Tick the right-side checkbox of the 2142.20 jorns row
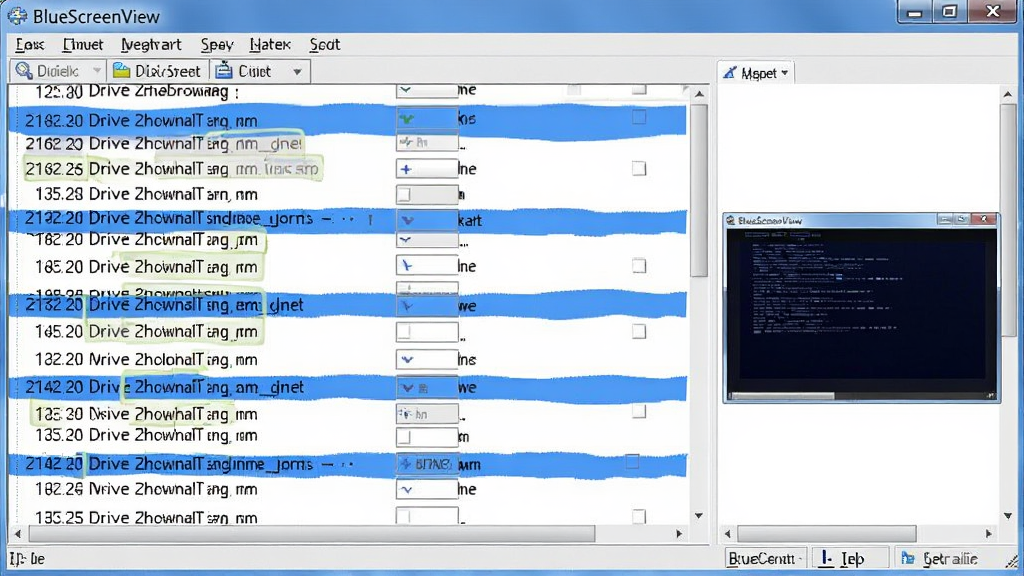 coord(632,462)
